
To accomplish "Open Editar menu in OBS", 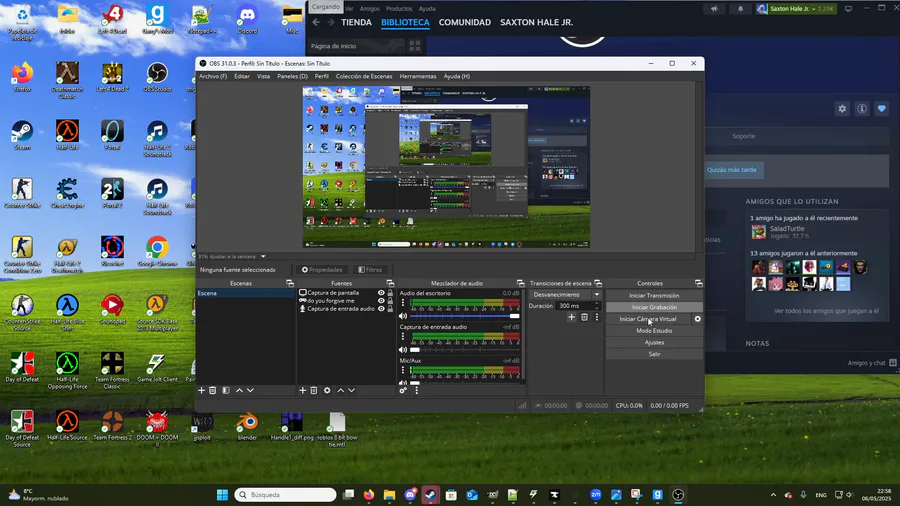I will pos(242,76).
